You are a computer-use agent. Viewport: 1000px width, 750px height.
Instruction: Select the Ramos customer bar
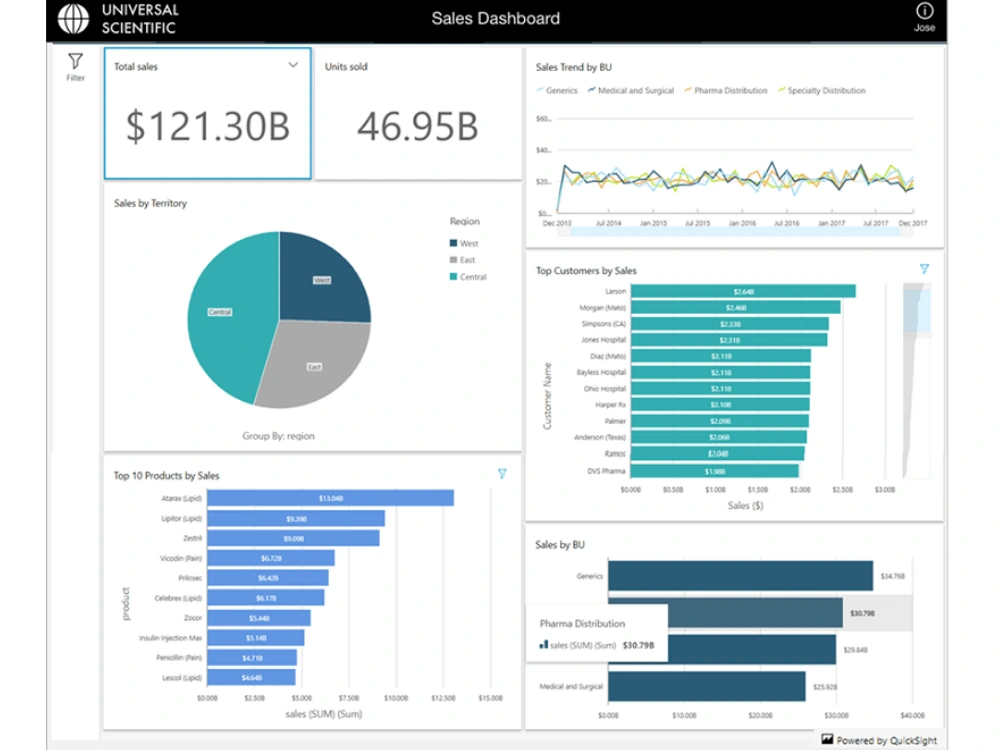(x=717, y=453)
